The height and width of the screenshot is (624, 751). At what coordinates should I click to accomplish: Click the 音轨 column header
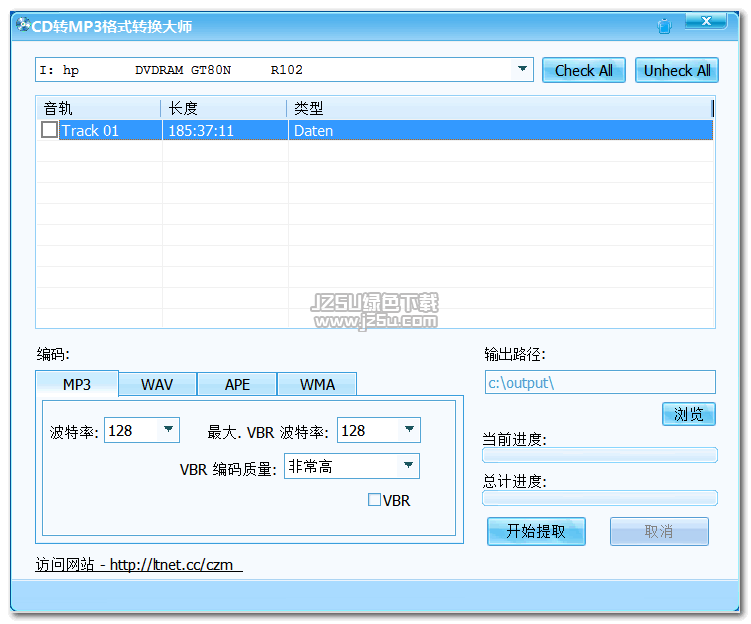pyautogui.click(x=99, y=108)
